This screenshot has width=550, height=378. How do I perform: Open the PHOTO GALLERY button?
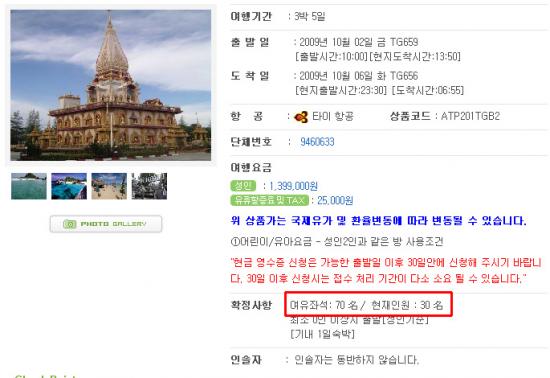coord(106,224)
